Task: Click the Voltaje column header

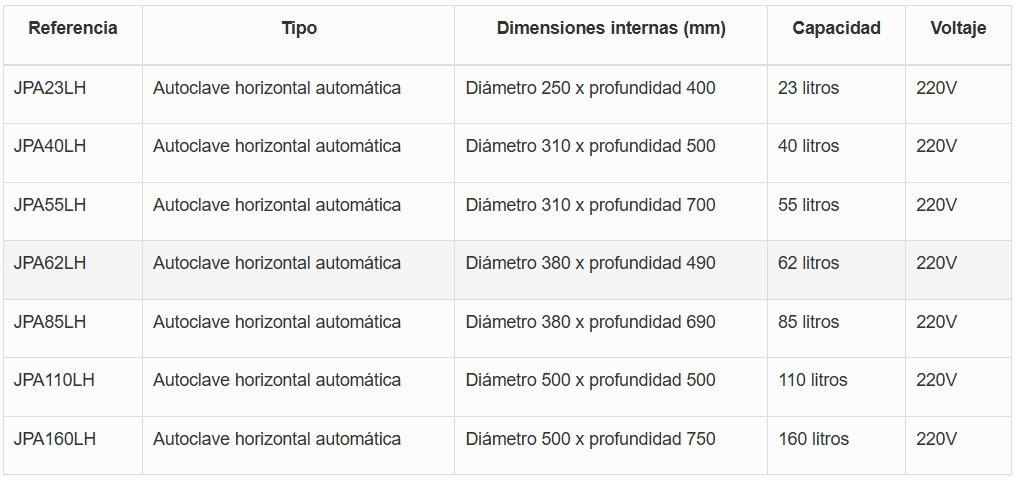Action: tap(958, 28)
